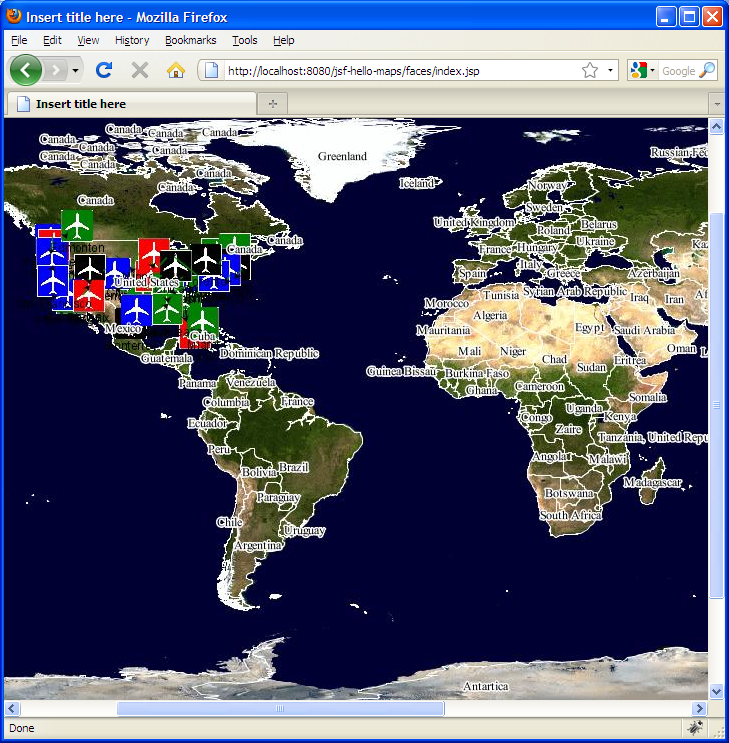Open the list all tabs dropdown

716,103
